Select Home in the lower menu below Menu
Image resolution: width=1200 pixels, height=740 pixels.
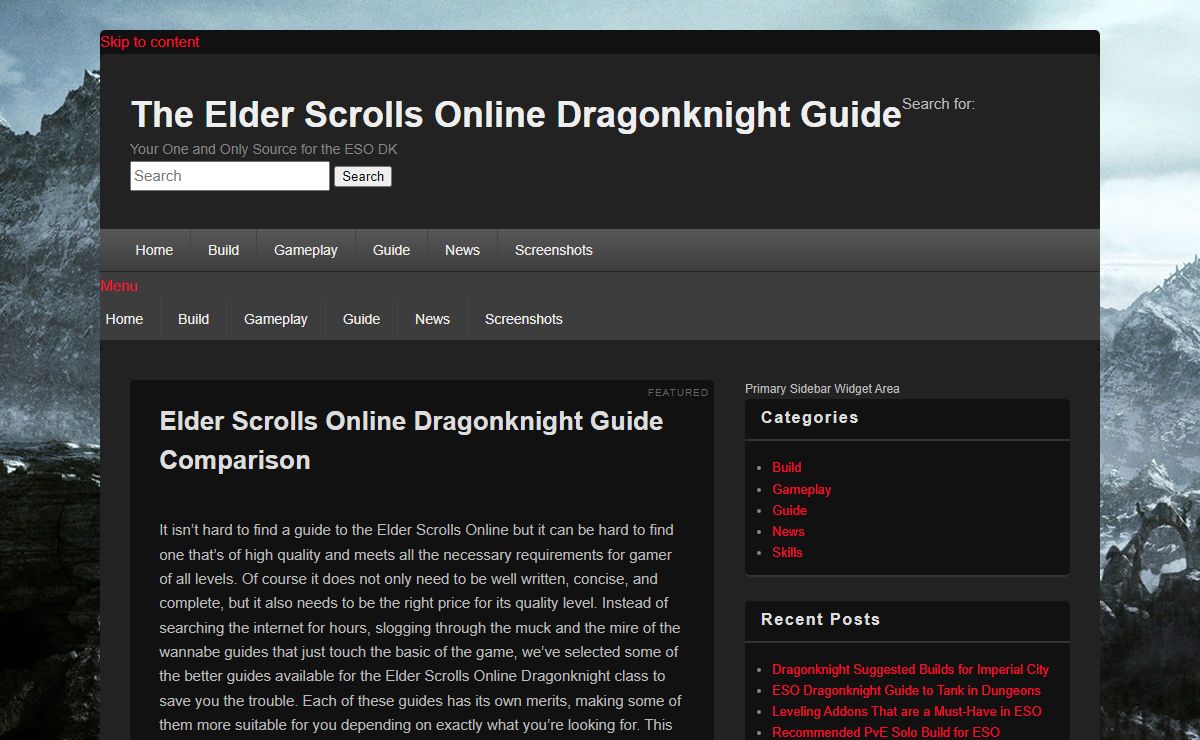124,319
